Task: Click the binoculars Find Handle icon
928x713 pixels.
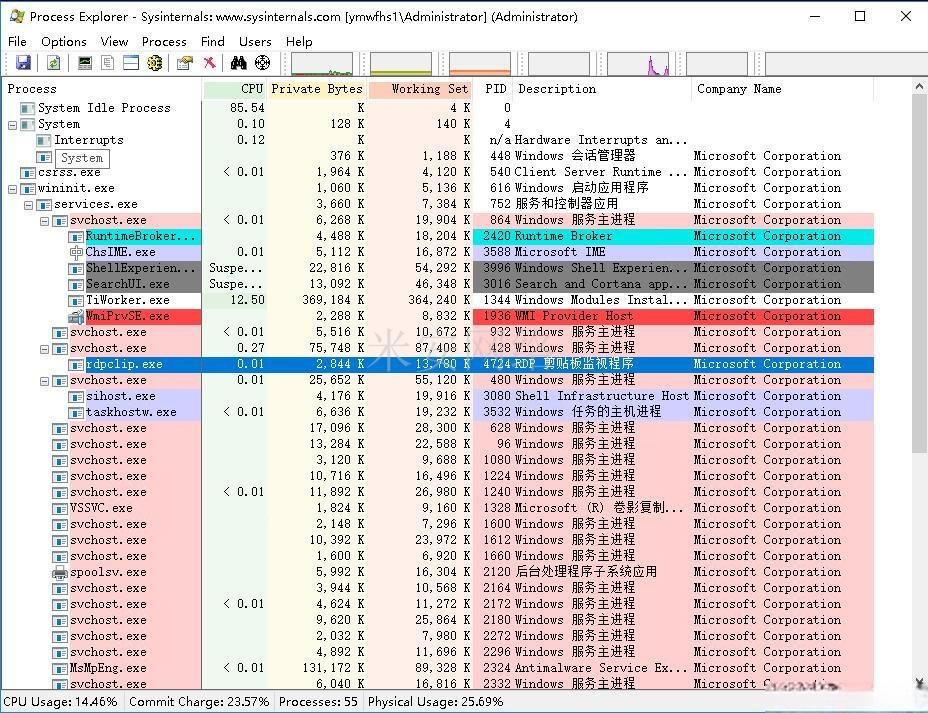Action: click(x=239, y=62)
